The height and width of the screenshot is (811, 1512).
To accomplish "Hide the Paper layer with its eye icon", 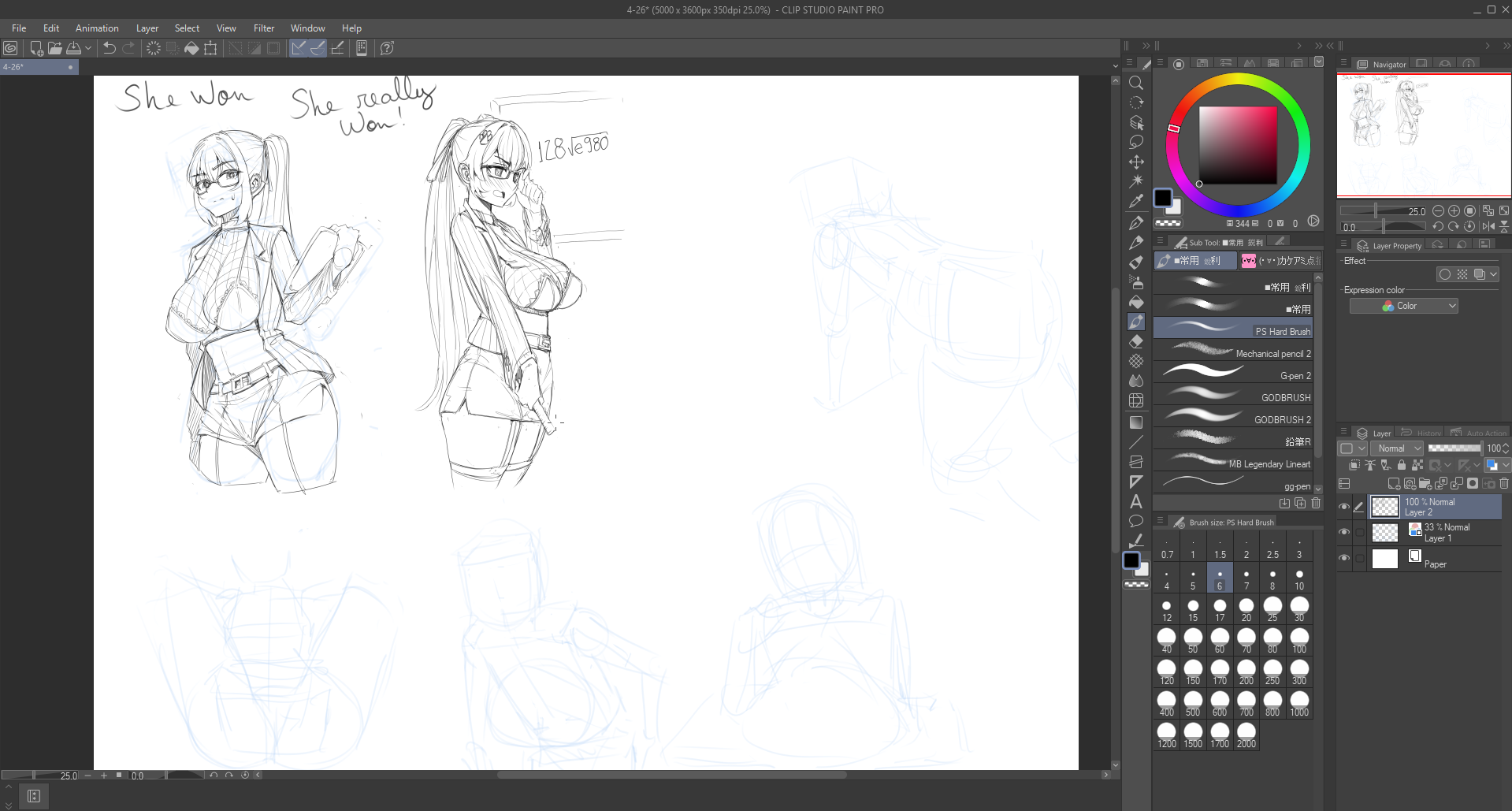I will [1344, 558].
